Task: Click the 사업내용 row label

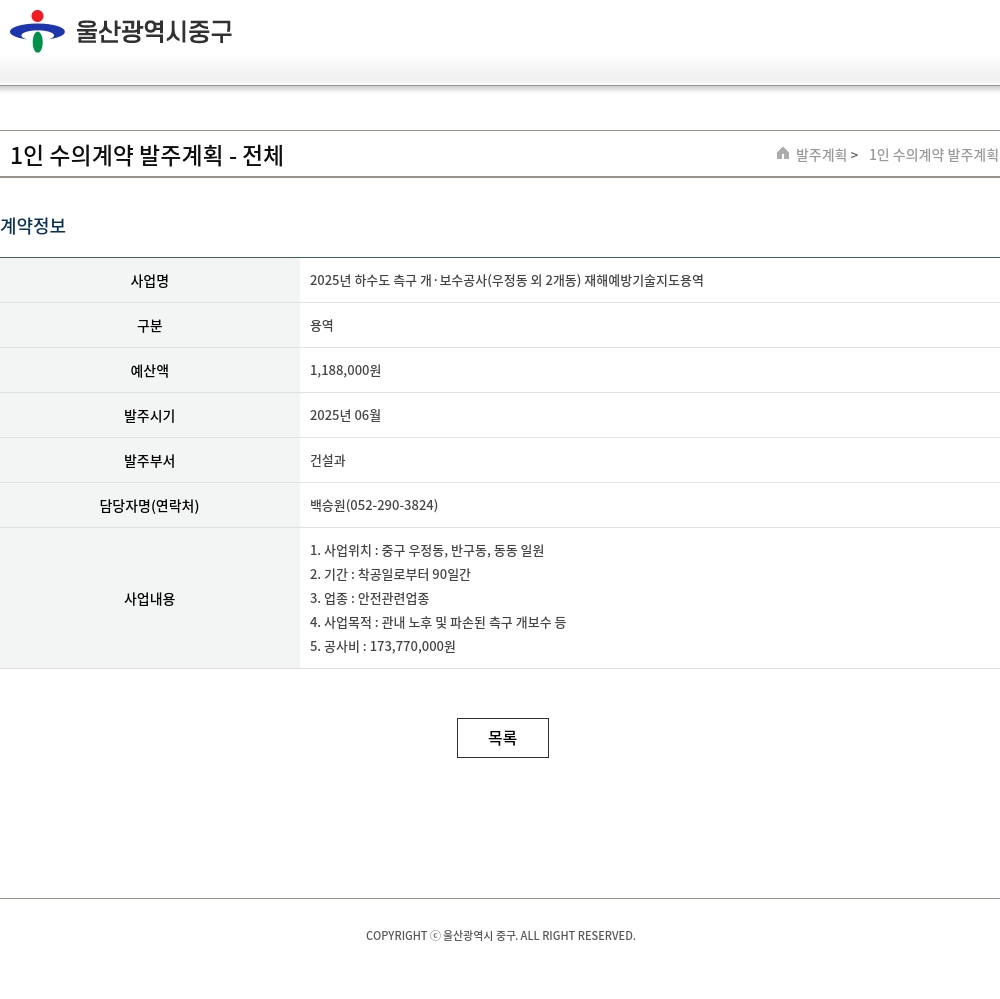Action: [150, 599]
